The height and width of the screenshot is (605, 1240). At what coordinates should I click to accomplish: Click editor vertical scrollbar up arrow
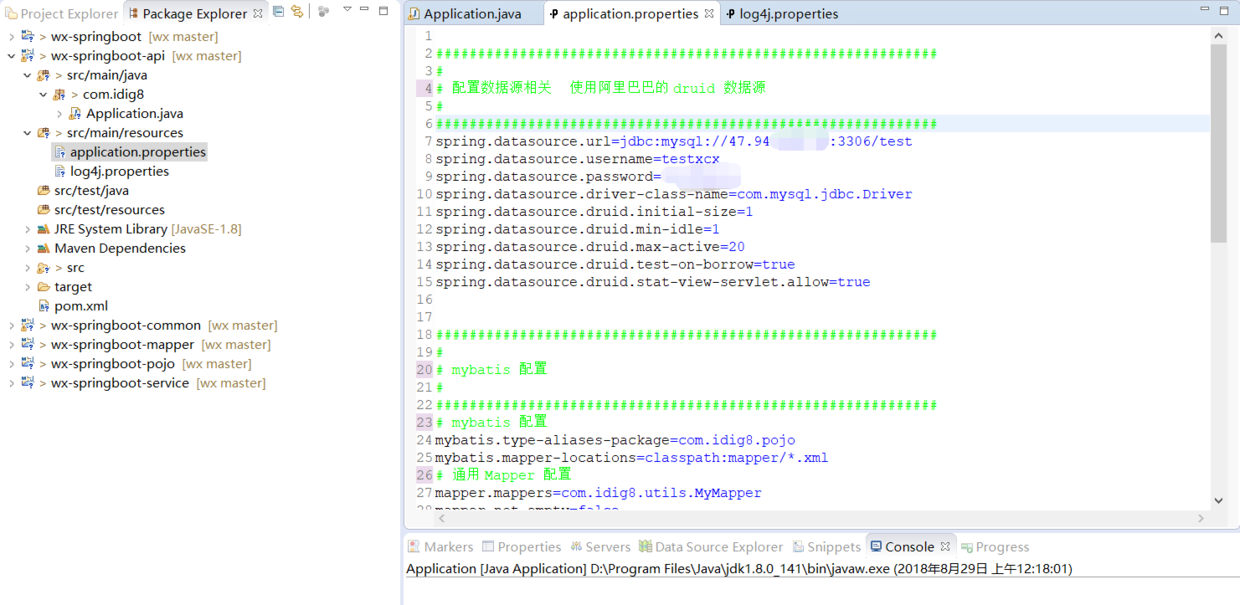point(1218,36)
